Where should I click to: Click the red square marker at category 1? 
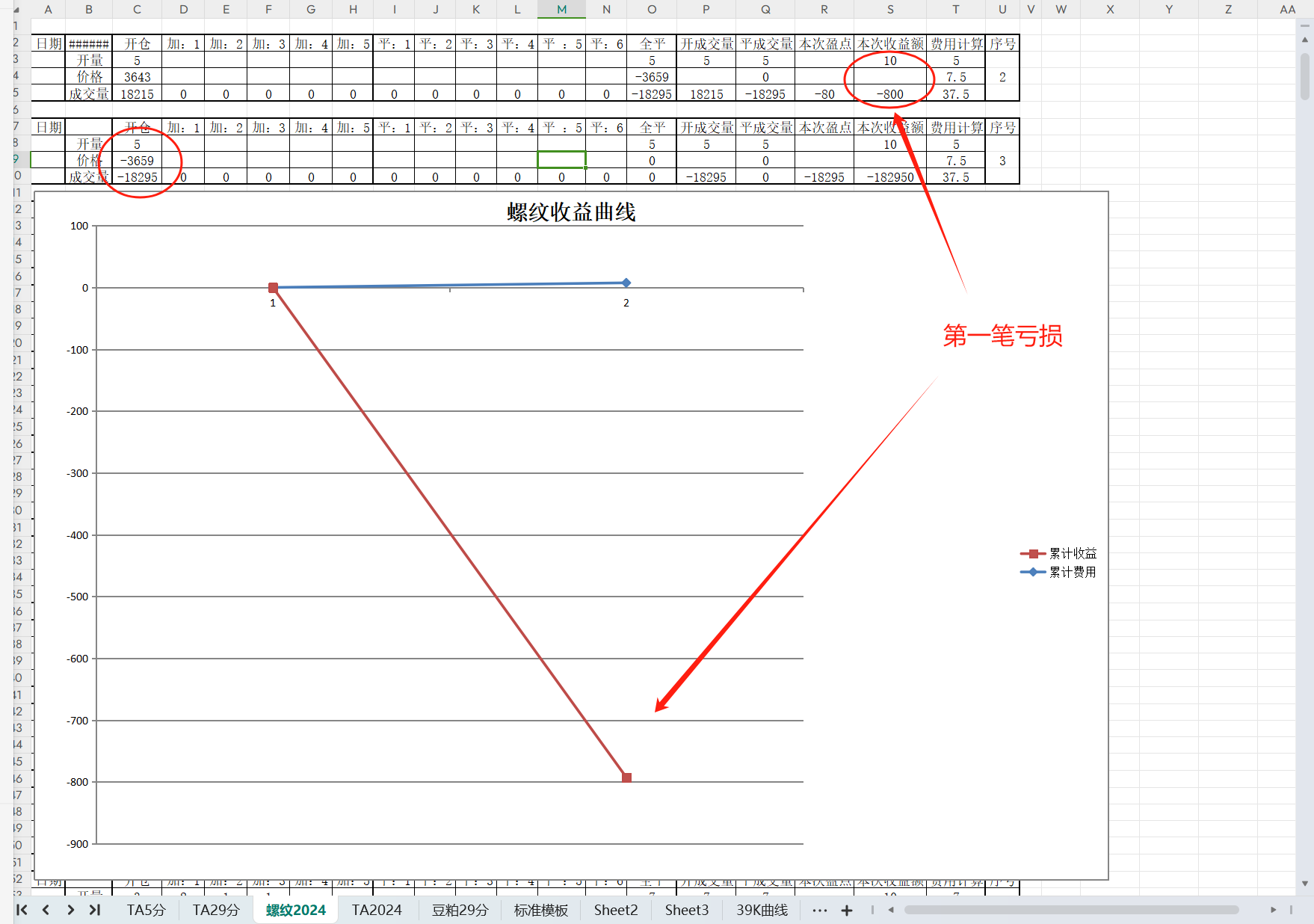pyautogui.click(x=273, y=288)
